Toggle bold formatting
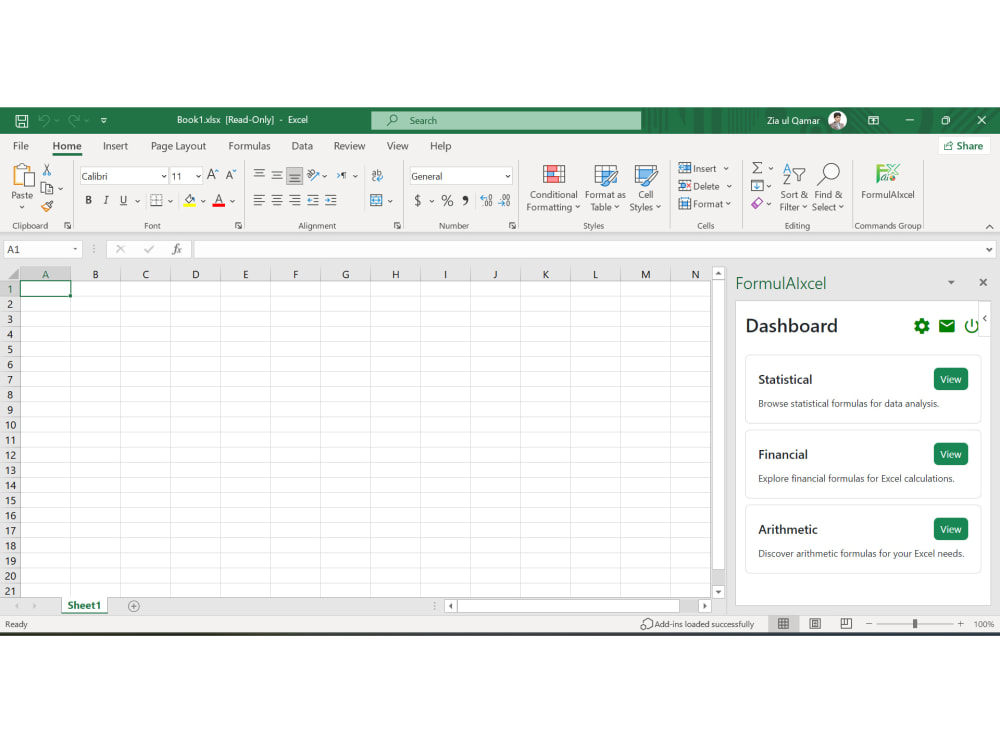This screenshot has height=750, width=1000. (x=88, y=200)
